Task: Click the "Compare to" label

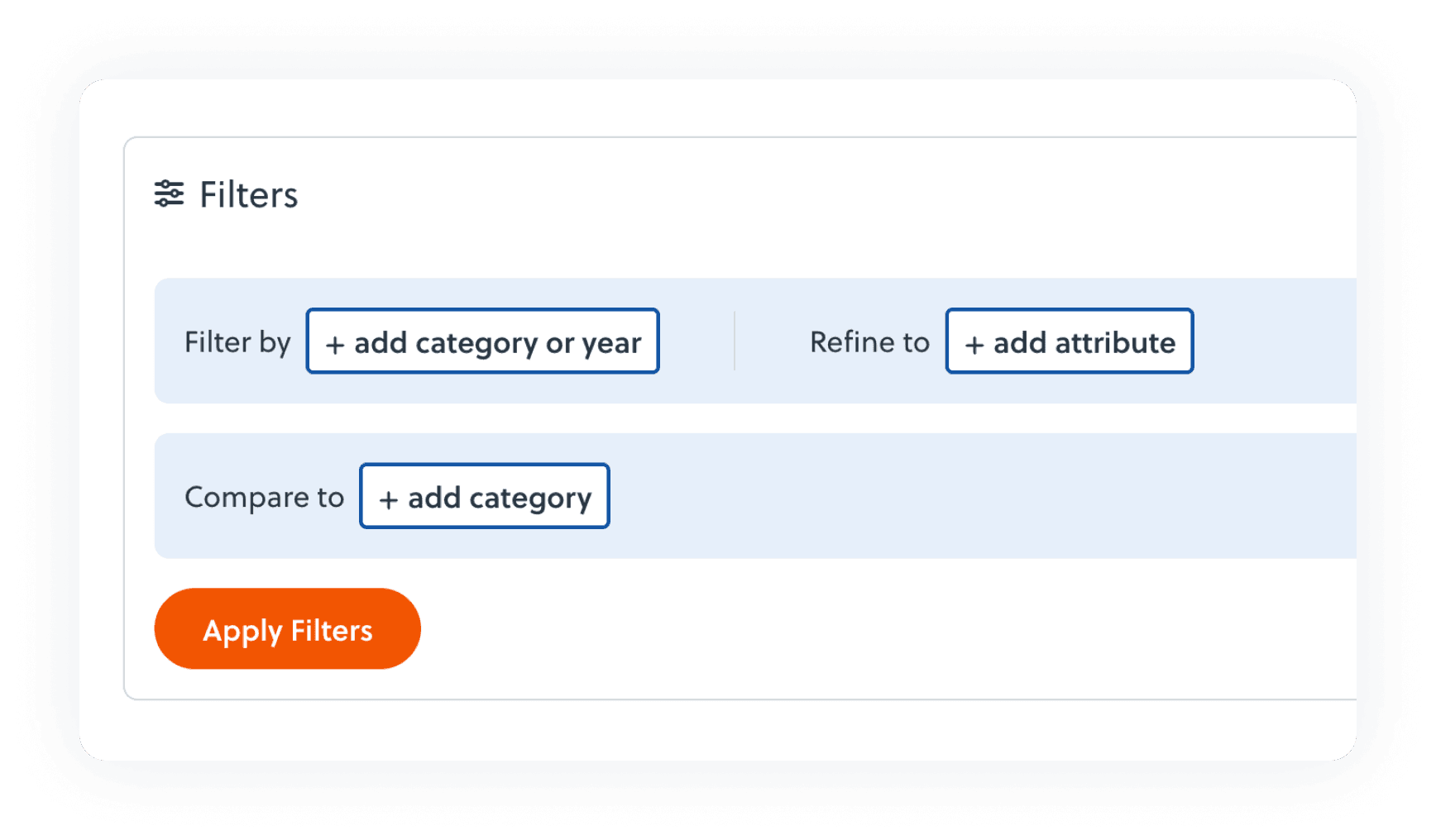Action: pyautogui.click(x=264, y=497)
